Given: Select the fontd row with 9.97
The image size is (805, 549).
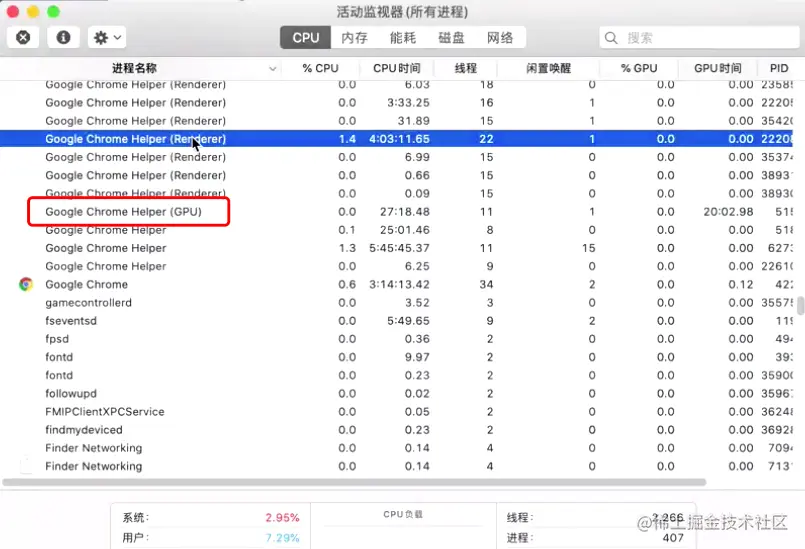Looking at the screenshot, I should (396, 357).
